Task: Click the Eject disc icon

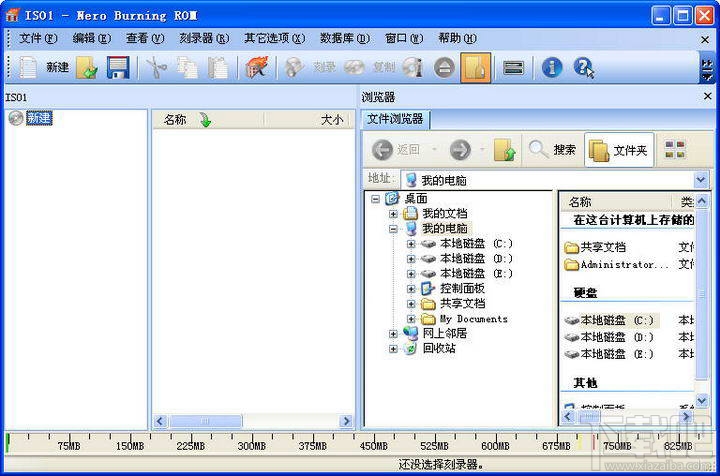Action: (x=444, y=68)
